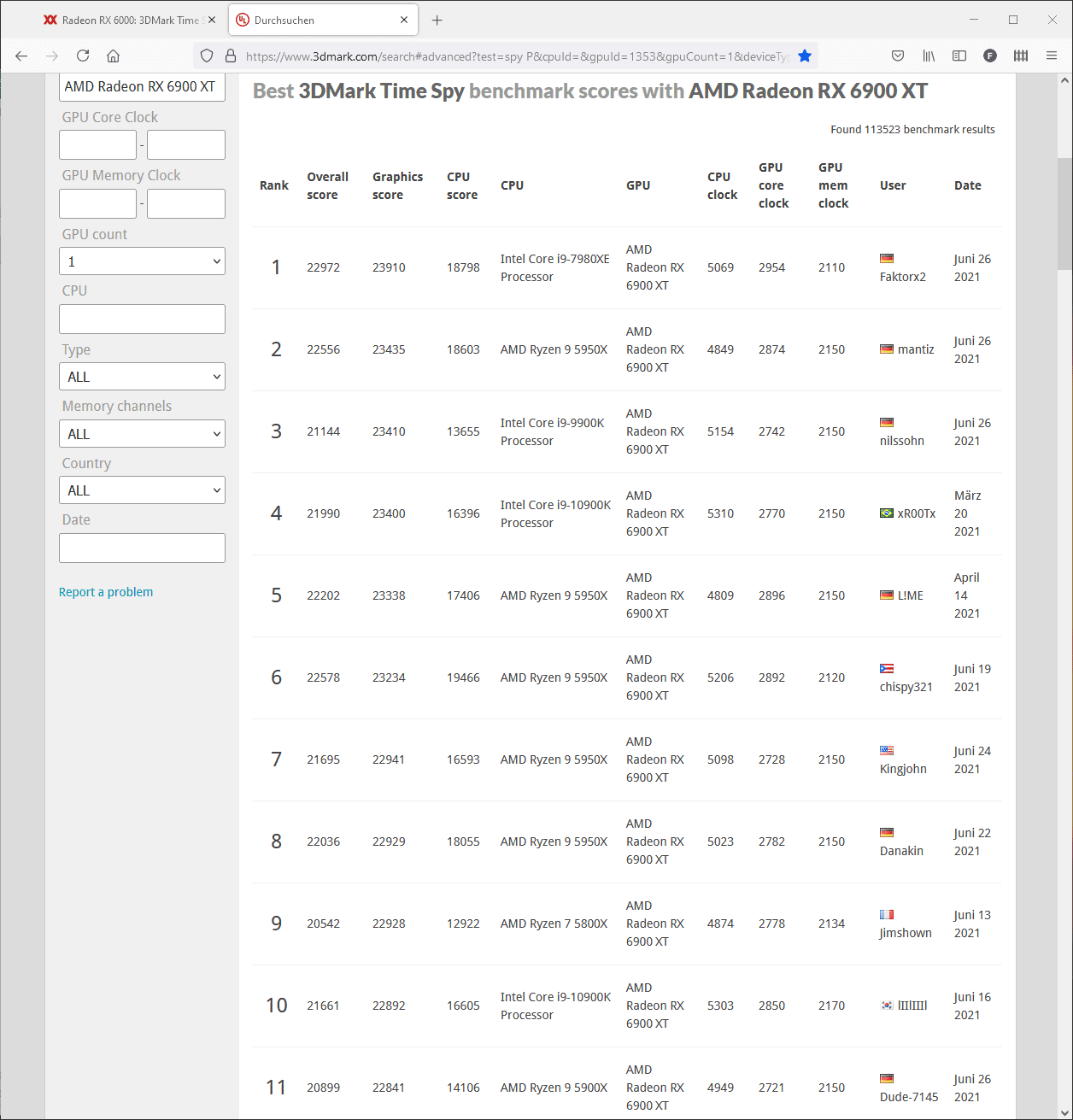Image resolution: width=1073 pixels, height=1120 pixels.
Task: Click the Overall score column header
Action: pos(327,185)
